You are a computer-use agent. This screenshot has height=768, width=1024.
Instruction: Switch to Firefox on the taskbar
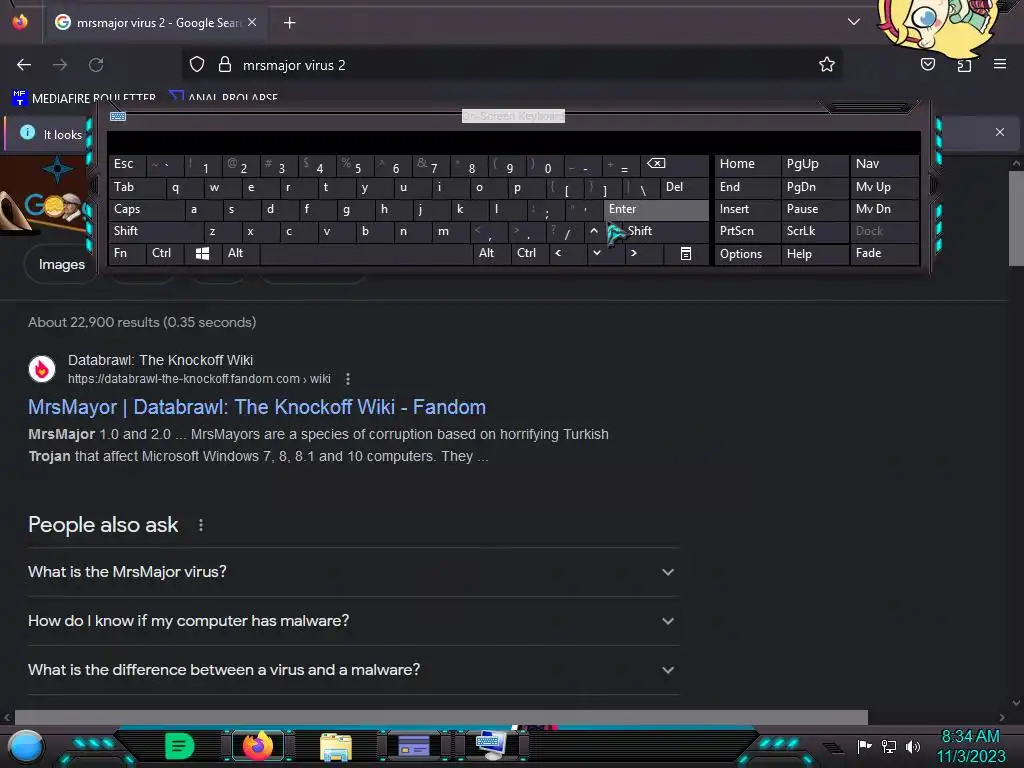(257, 746)
